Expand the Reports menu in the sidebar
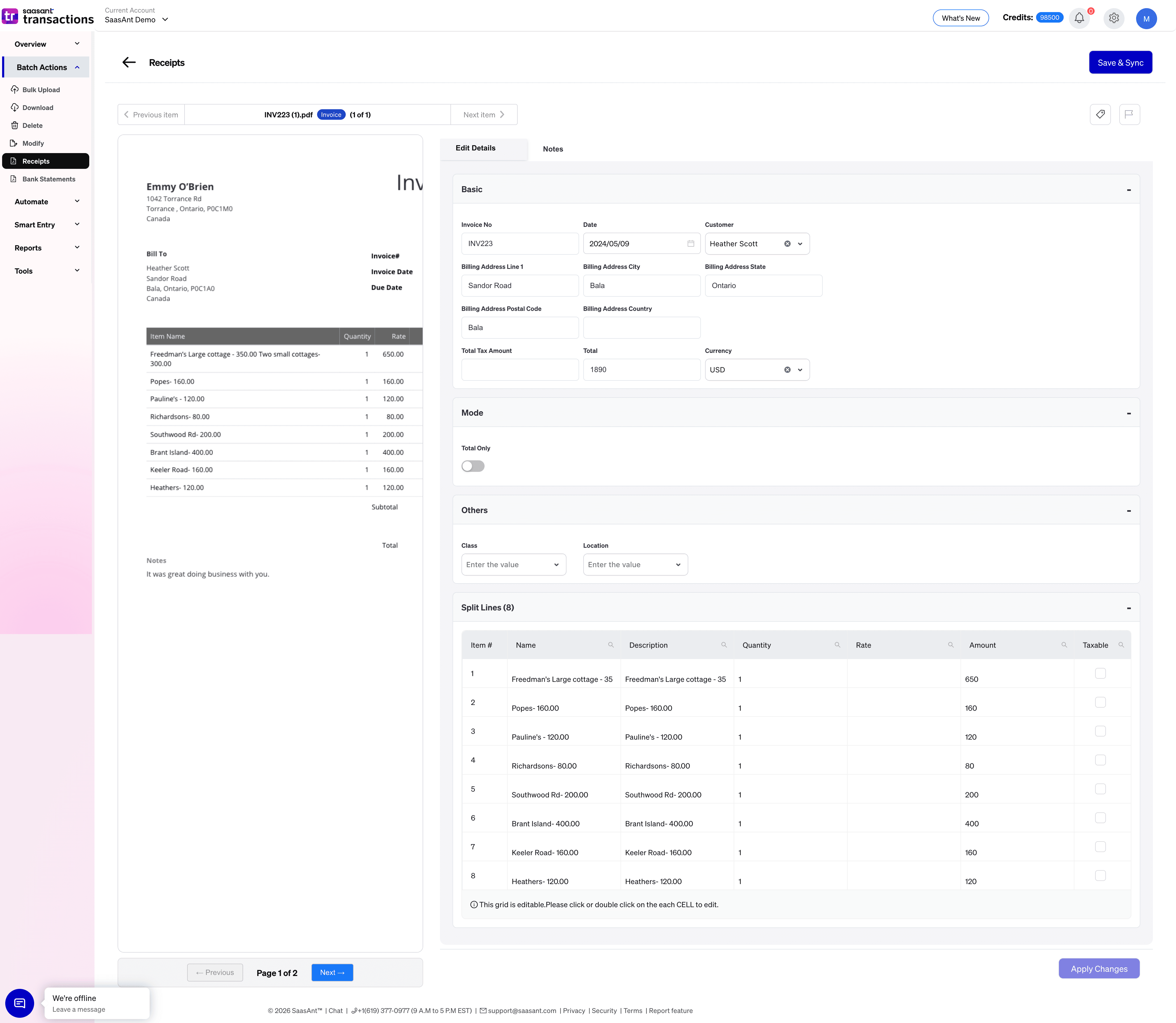 [x=46, y=248]
